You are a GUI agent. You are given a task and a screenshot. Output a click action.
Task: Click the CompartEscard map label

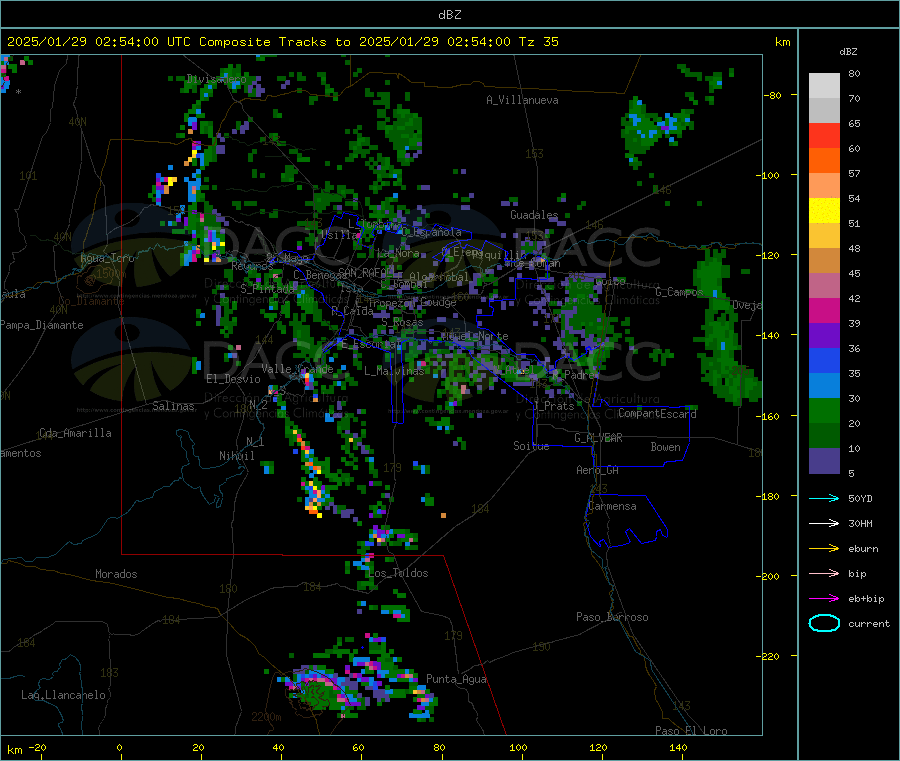[x=657, y=413]
